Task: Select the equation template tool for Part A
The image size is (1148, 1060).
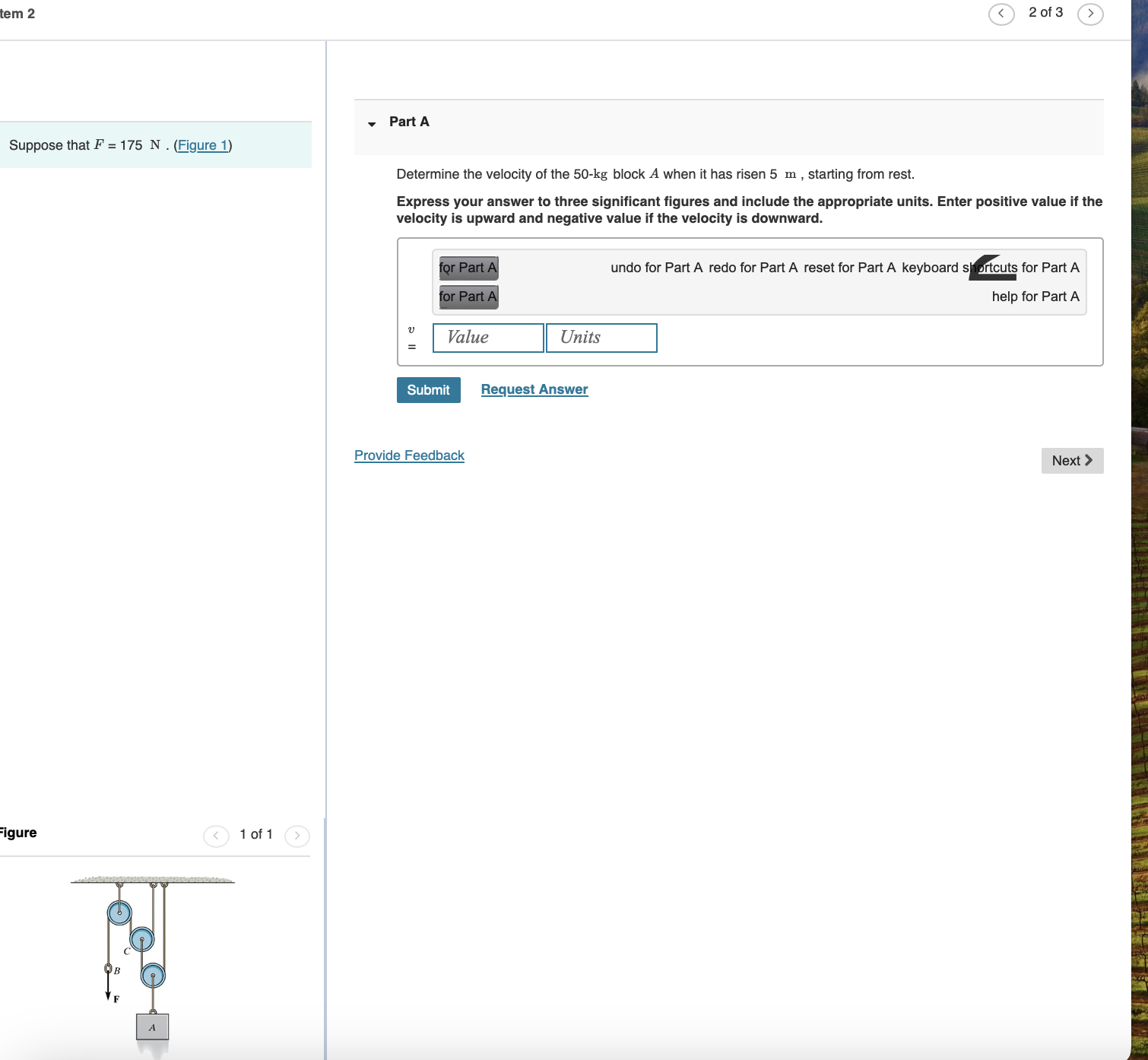Action: pos(468,268)
